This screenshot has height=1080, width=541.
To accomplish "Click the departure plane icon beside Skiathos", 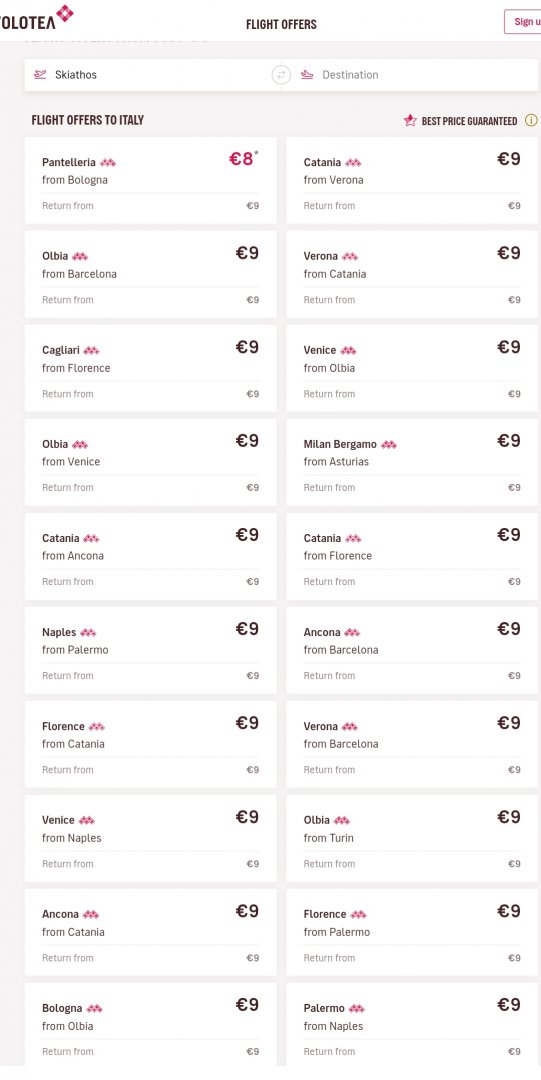I will point(41,74).
